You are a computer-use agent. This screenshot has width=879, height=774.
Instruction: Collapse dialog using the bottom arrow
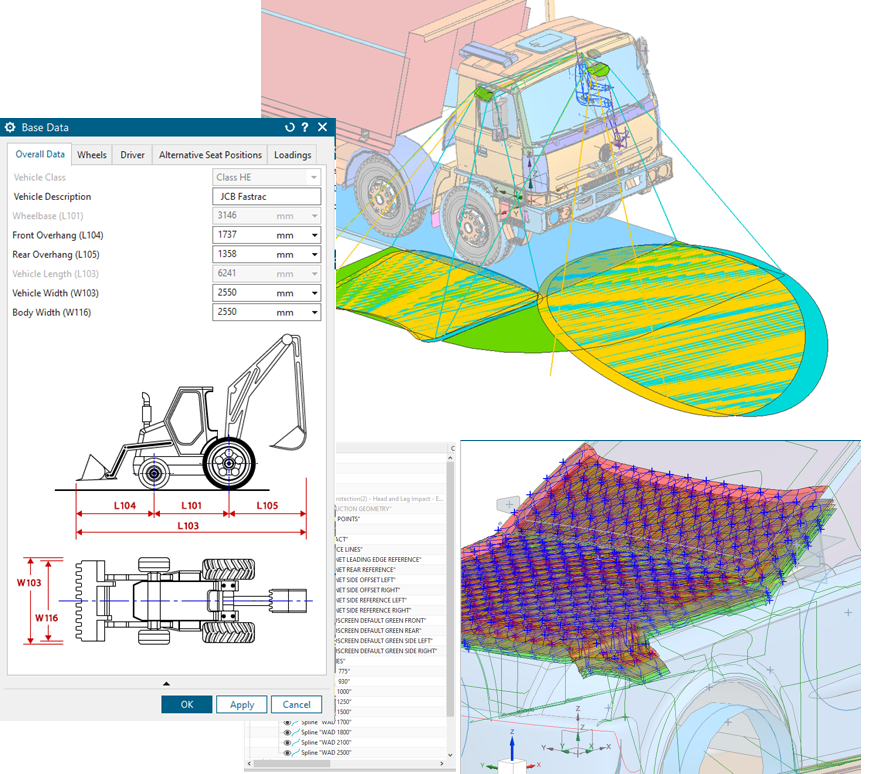pyautogui.click(x=166, y=684)
